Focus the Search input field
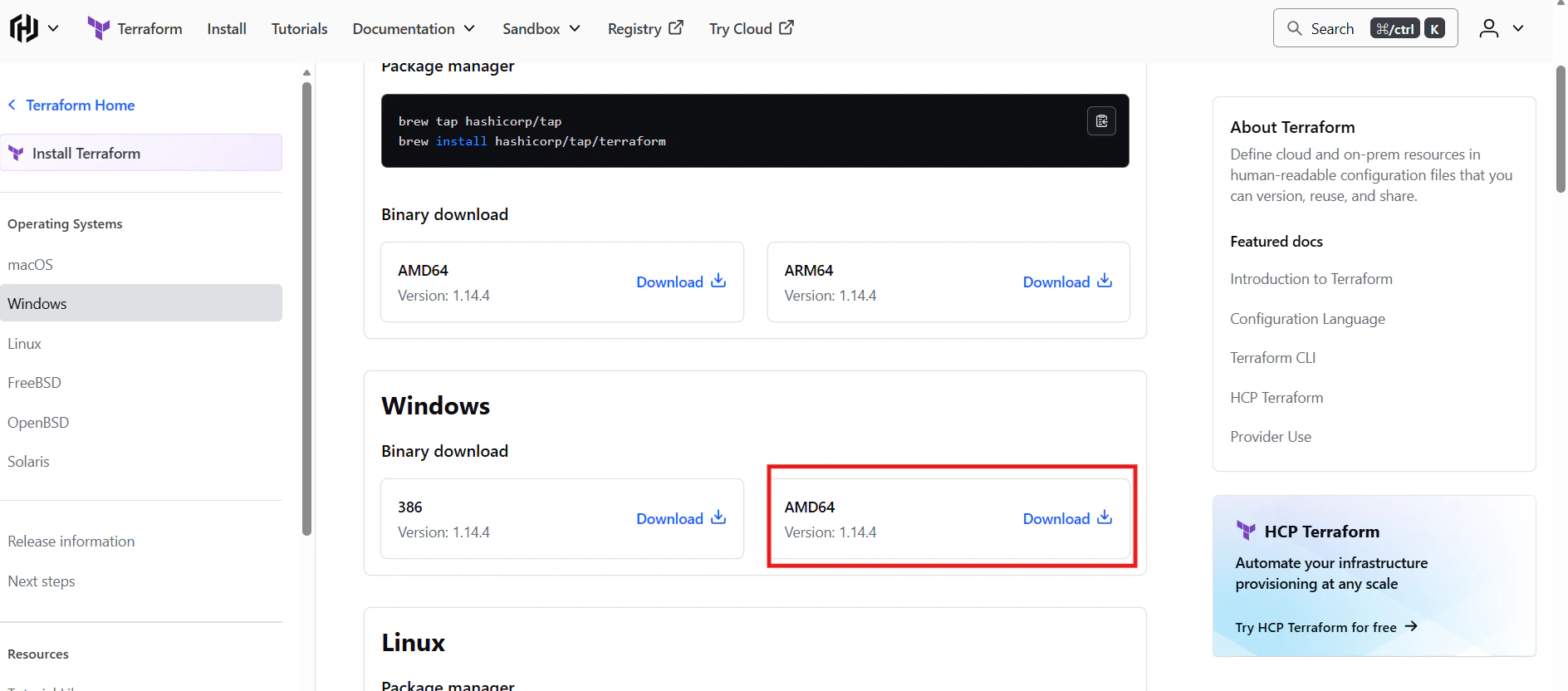Viewport: 1568px width, 691px height. (x=1365, y=28)
